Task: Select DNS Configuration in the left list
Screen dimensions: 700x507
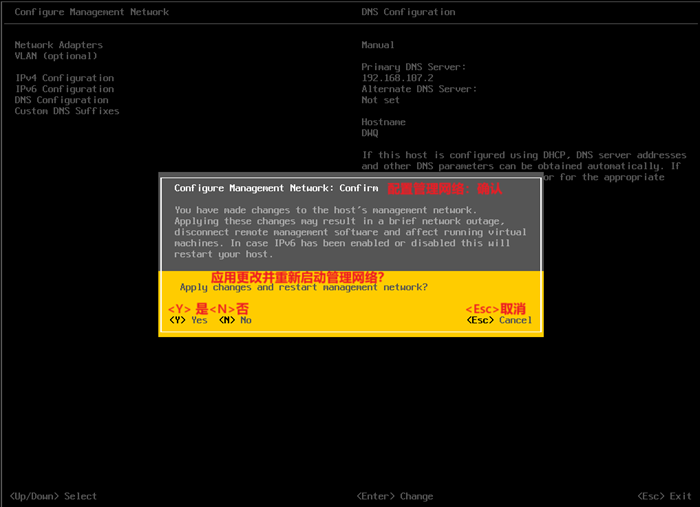Action: coord(61,100)
